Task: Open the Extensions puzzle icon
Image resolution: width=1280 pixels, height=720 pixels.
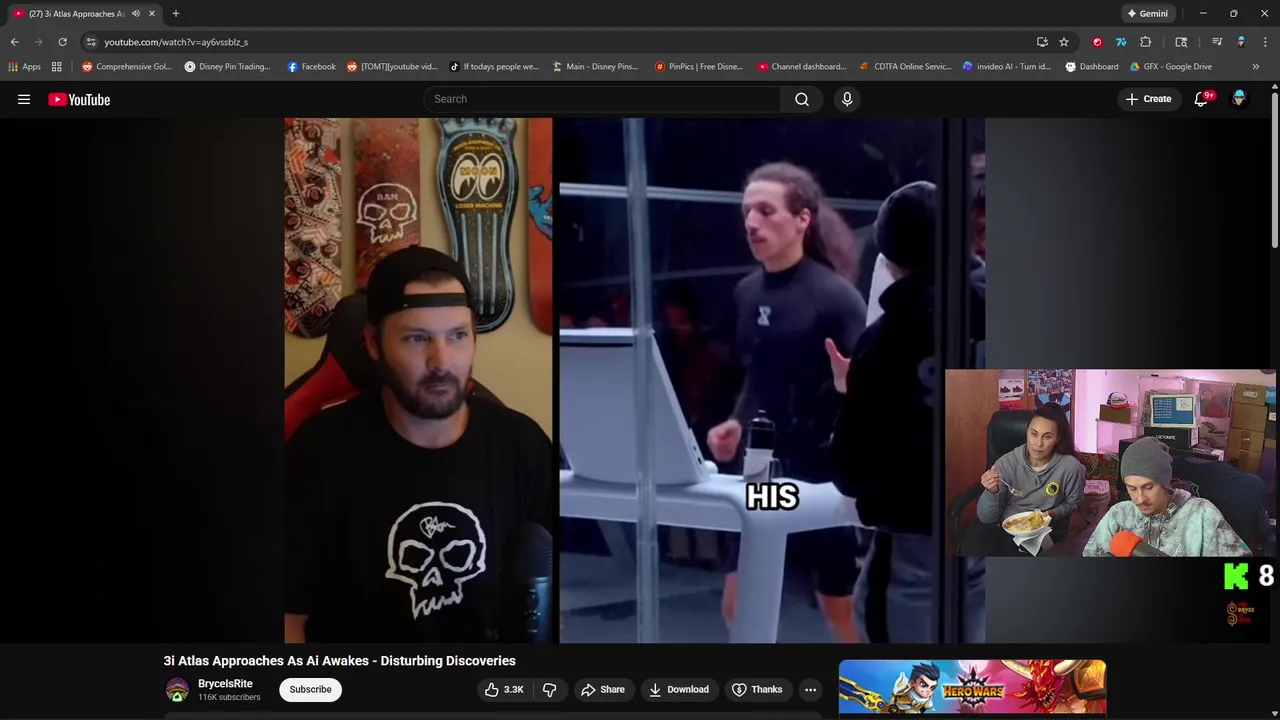Action: [1146, 42]
